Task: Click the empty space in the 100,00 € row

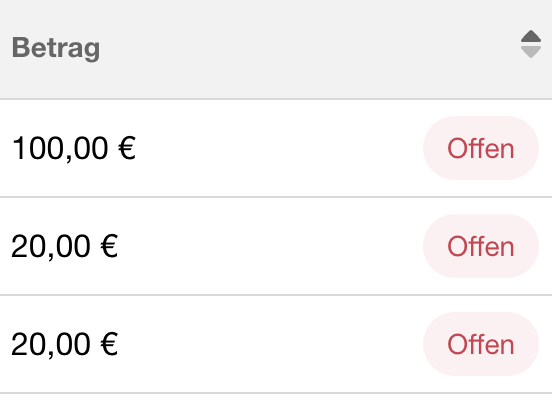Action: click(278, 148)
